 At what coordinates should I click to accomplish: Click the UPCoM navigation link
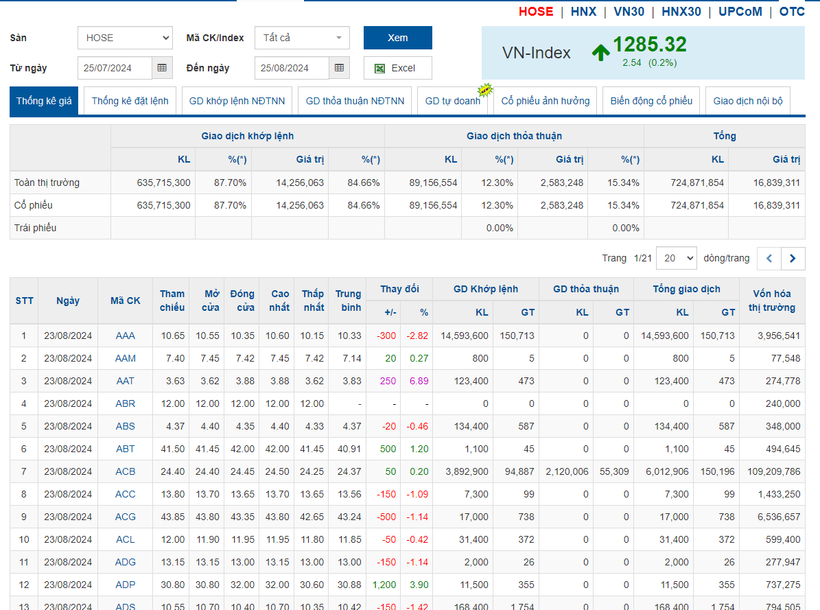(x=740, y=12)
